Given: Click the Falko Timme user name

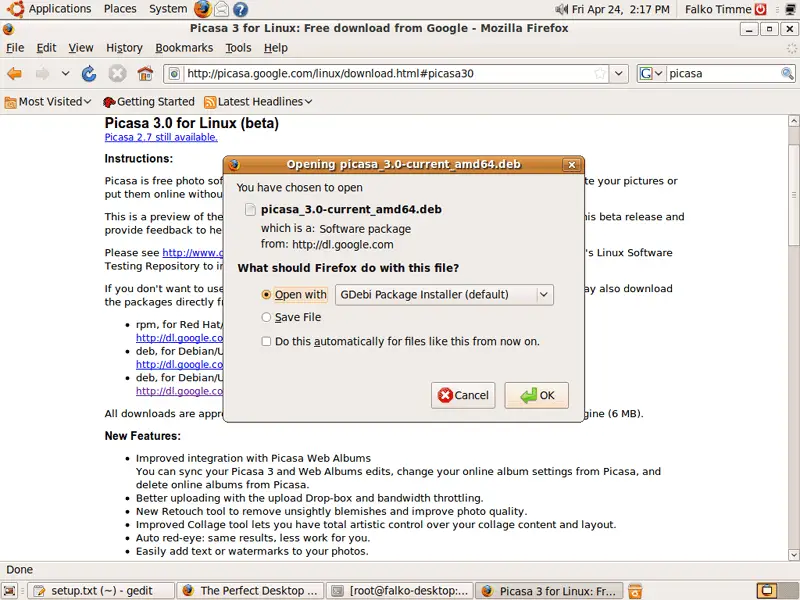Looking at the screenshot, I should 718,9.
